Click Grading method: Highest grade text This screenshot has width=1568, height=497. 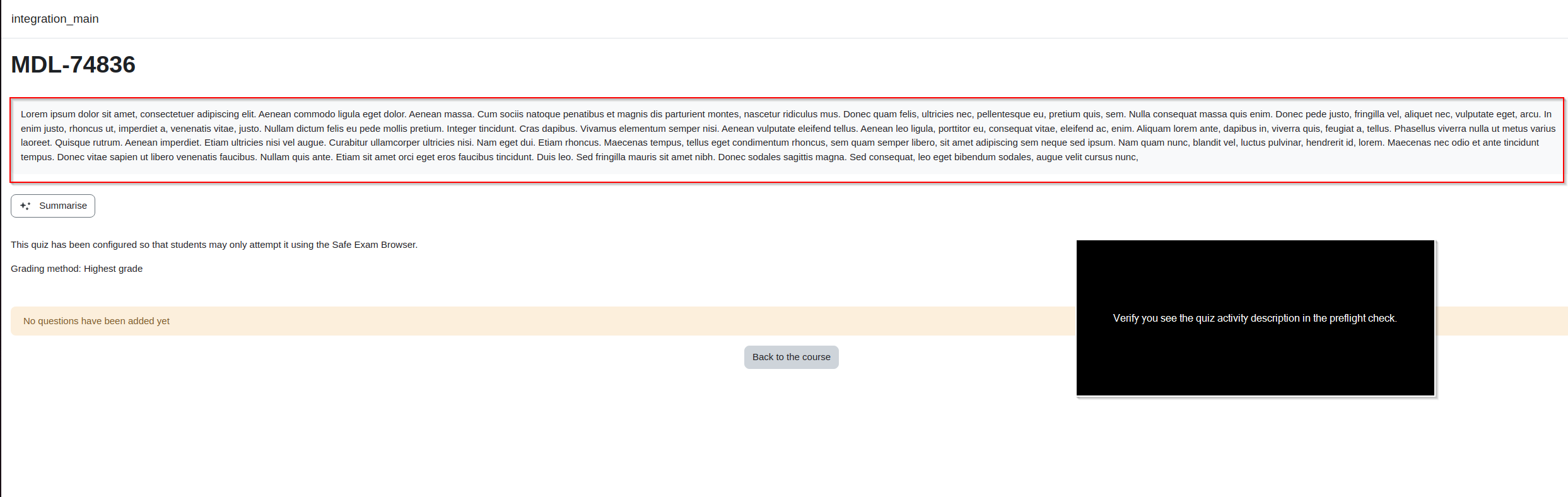tap(76, 269)
